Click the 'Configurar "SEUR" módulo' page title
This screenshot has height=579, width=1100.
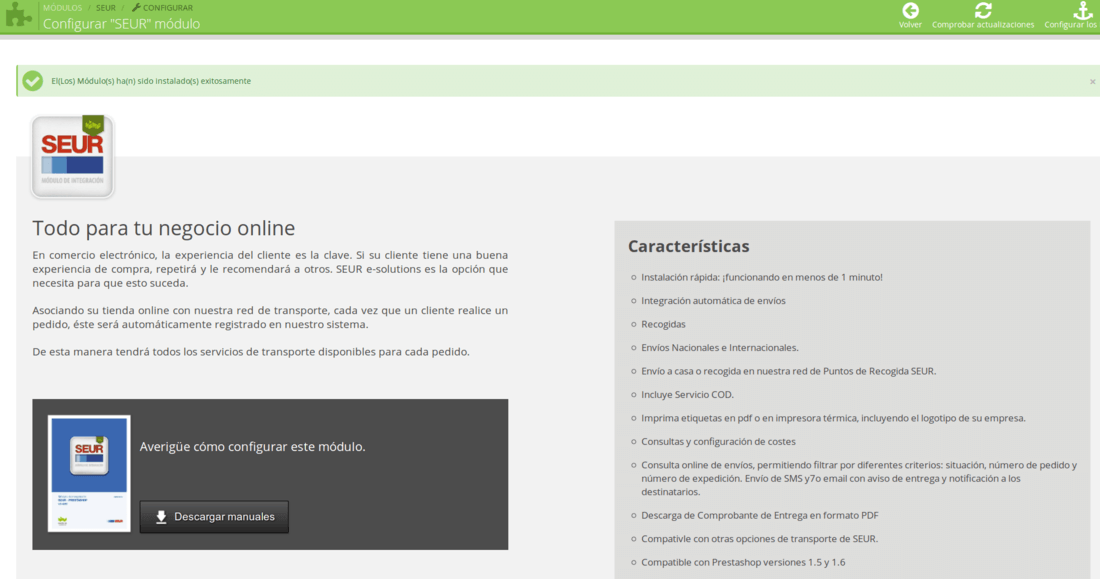coord(121,24)
